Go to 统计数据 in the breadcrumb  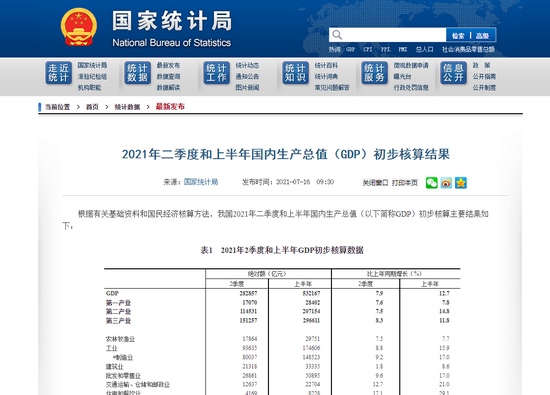tap(127, 107)
